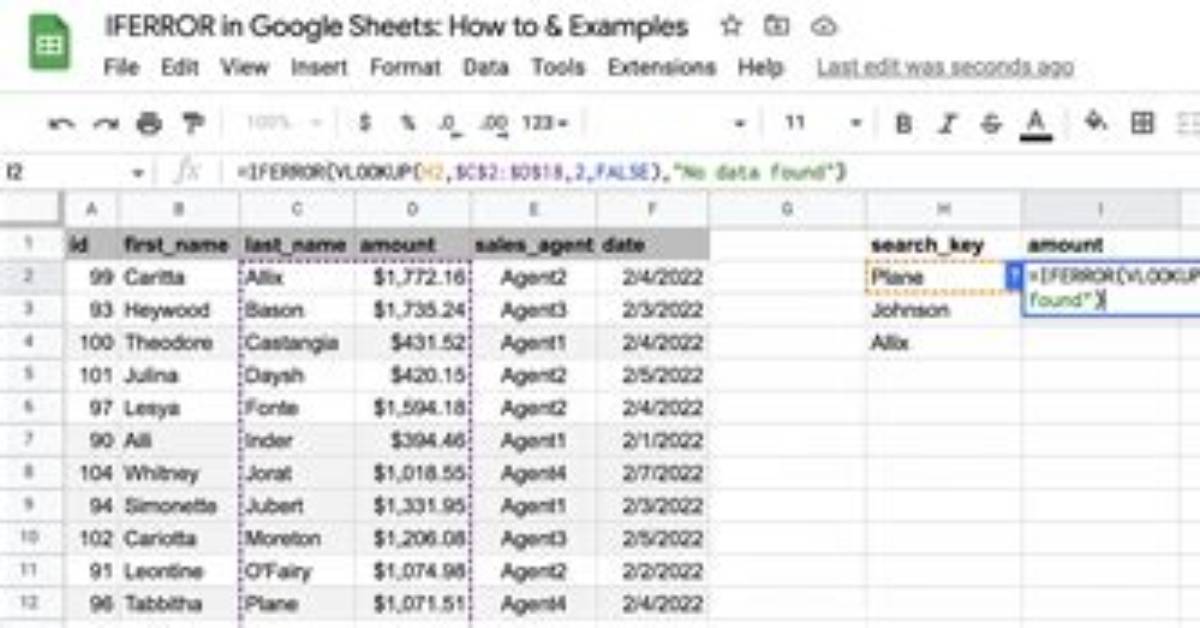Open more number formats 123 dropdown

tap(545, 123)
